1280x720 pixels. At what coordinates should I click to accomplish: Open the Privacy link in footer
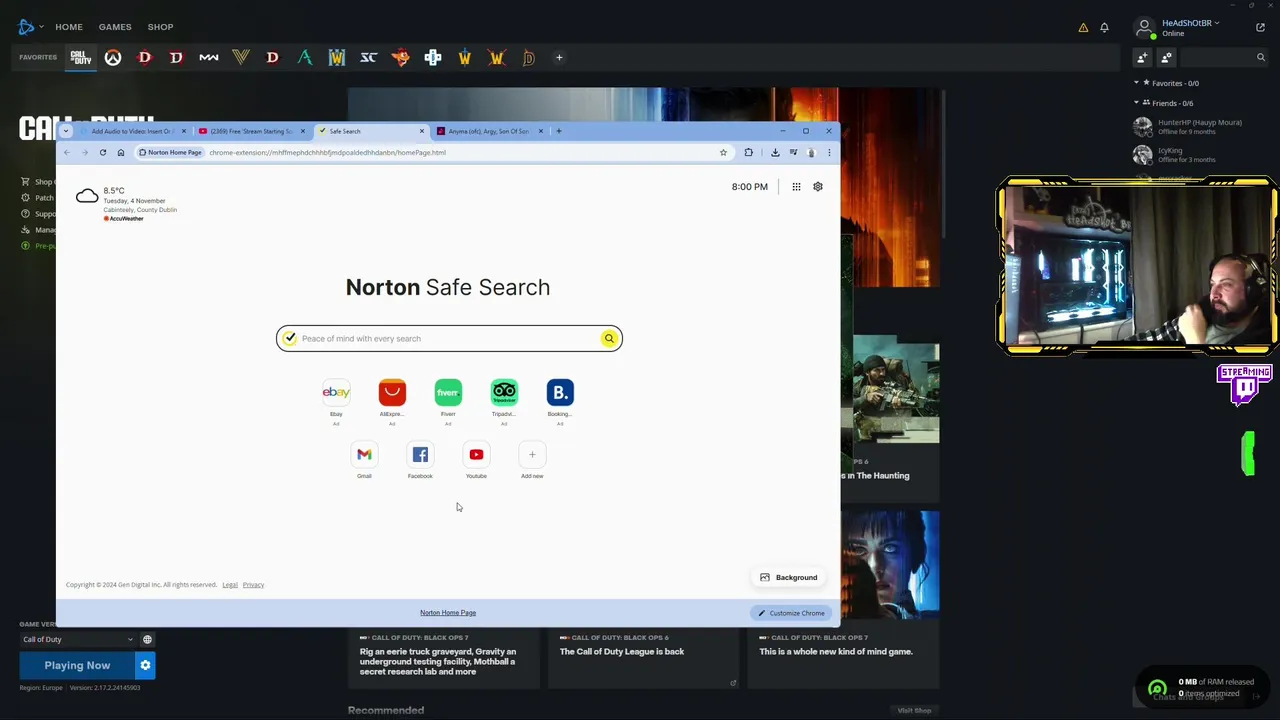[253, 585]
